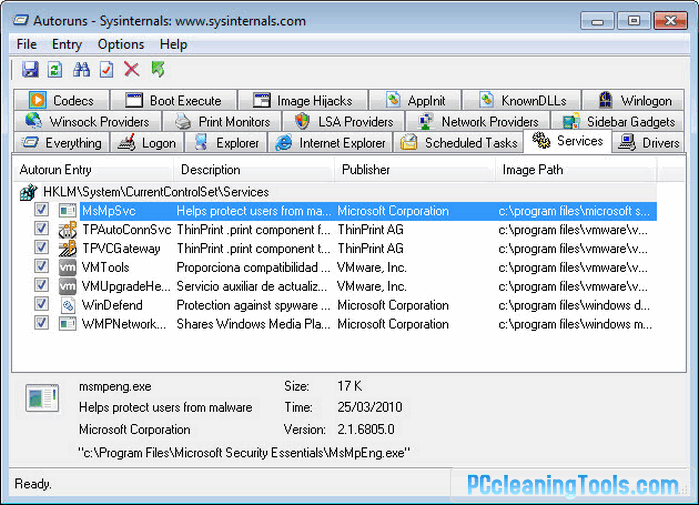
Task: Toggle the VMTools entry checkbox
Action: point(41,266)
